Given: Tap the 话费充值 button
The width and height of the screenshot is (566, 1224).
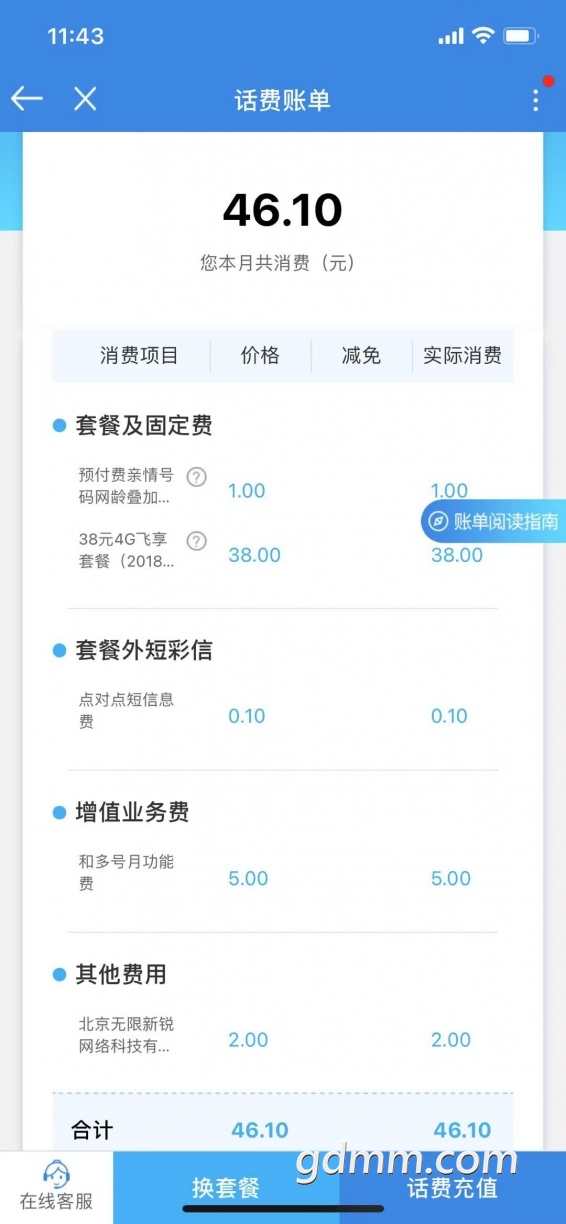Looking at the screenshot, I should tap(453, 1188).
